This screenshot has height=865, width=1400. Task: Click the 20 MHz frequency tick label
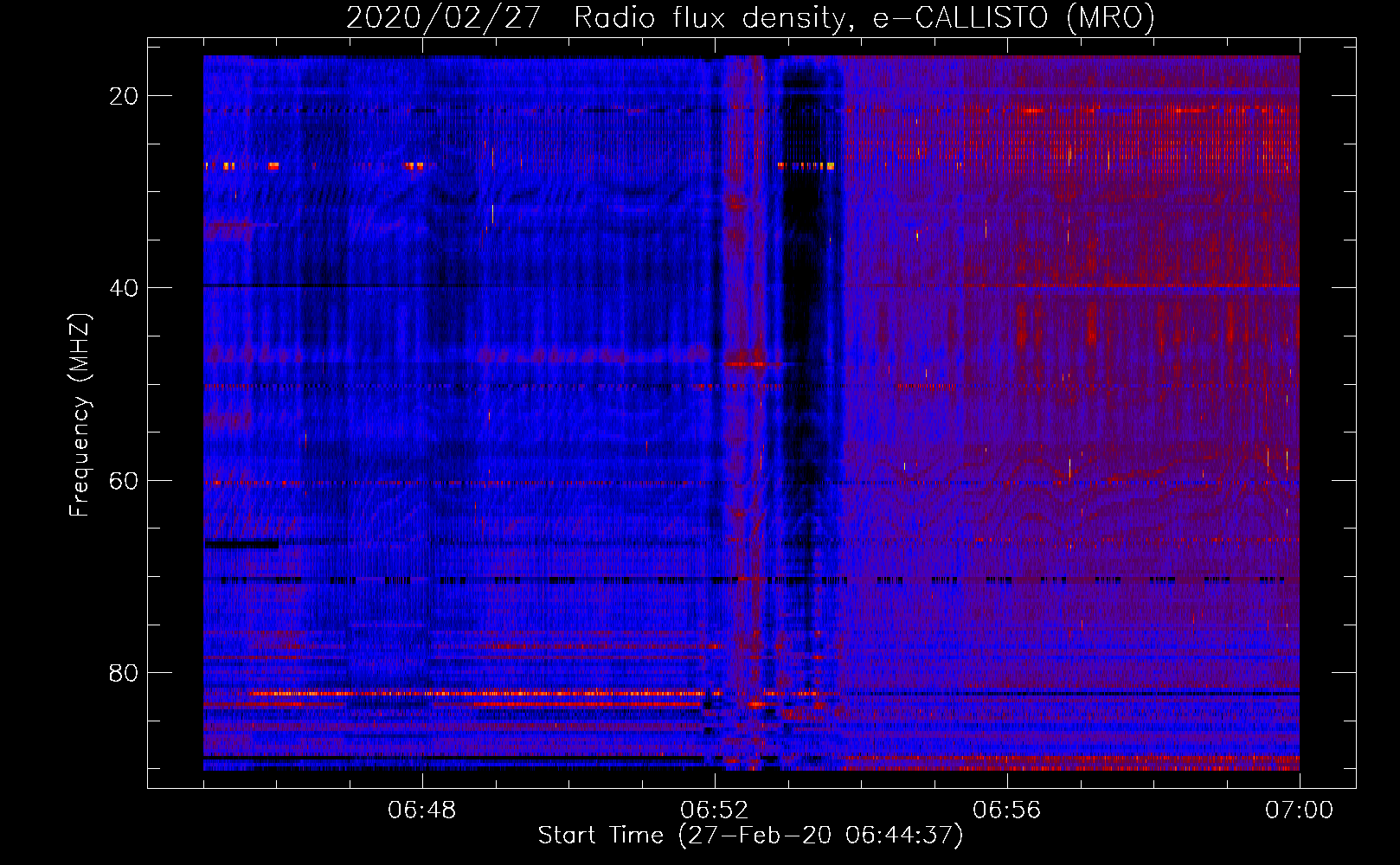(124, 96)
